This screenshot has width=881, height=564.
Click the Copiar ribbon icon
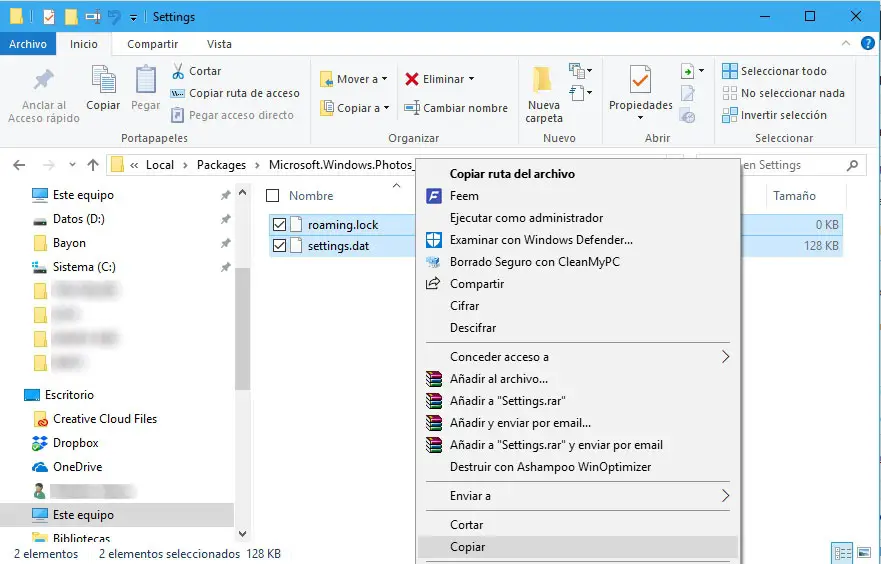coord(103,80)
